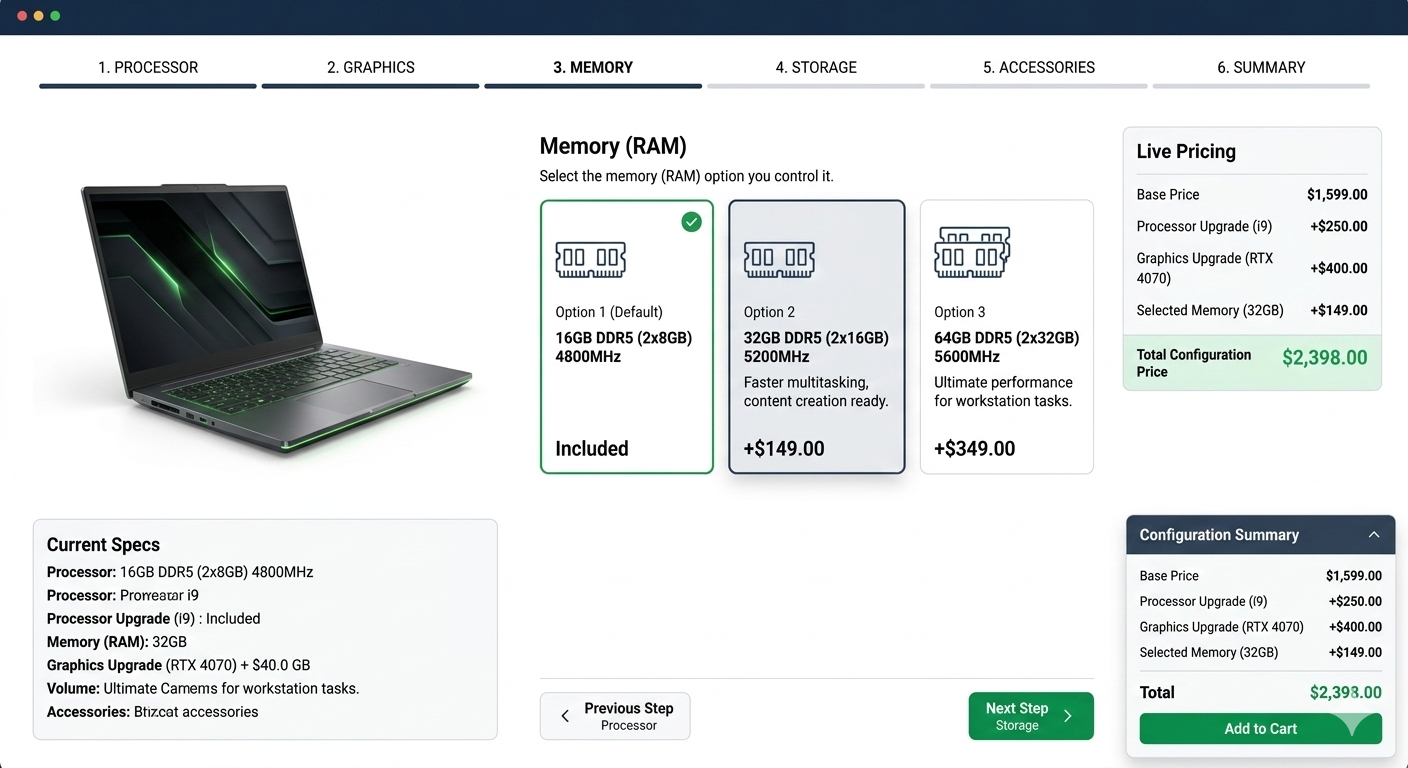Jump to the 2. Graphics step tab

370,68
